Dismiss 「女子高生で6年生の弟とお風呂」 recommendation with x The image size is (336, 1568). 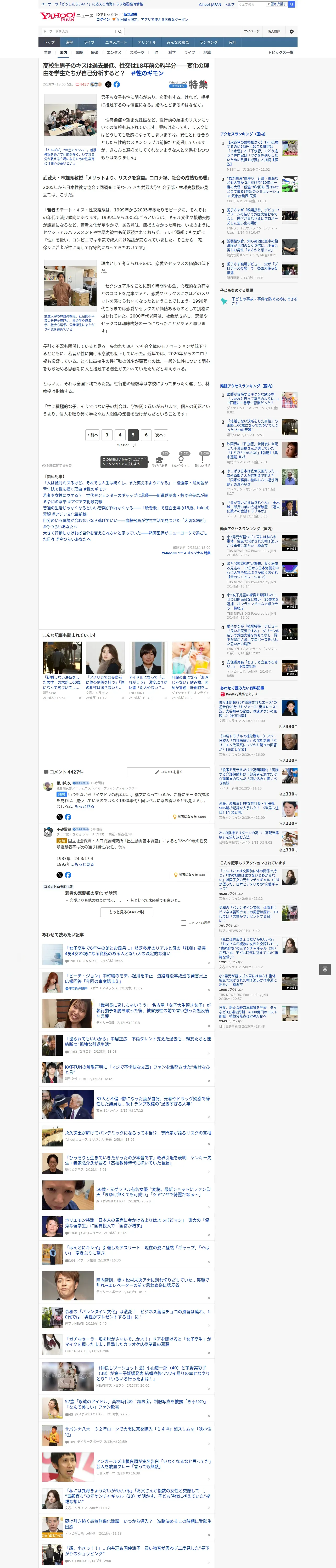[x=209, y=963]
